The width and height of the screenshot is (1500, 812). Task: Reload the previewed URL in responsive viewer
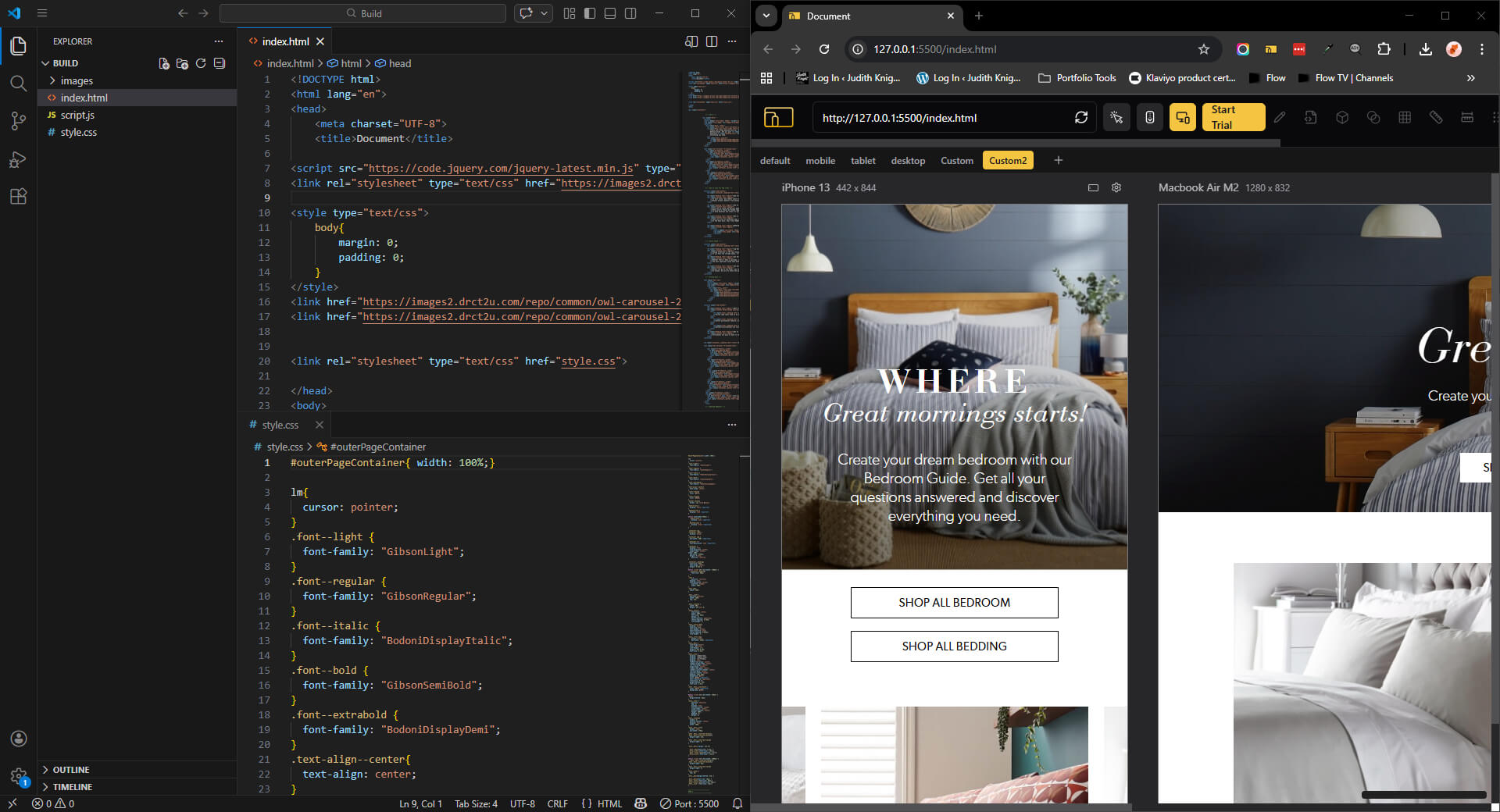tap(1080, 118)
